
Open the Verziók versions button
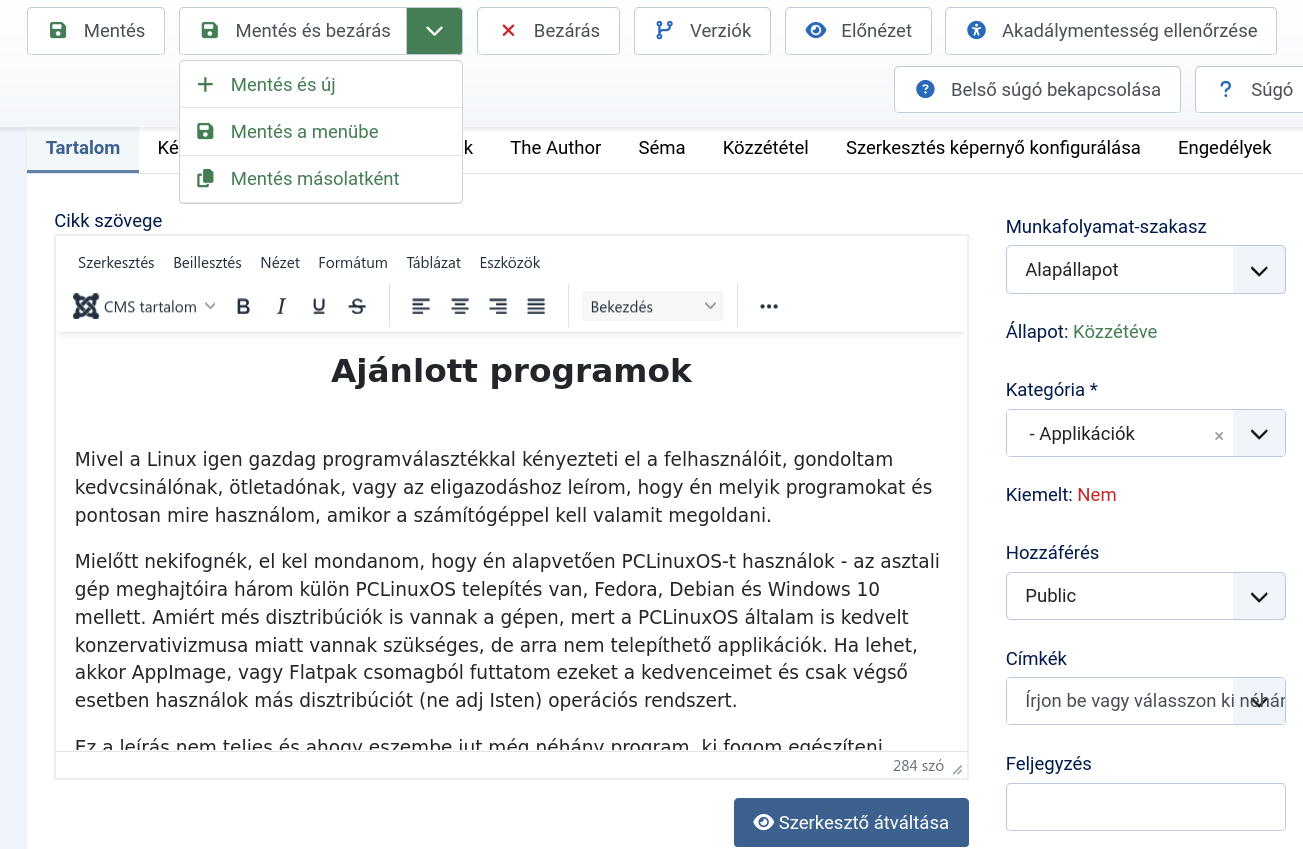(x=703, y=31)
